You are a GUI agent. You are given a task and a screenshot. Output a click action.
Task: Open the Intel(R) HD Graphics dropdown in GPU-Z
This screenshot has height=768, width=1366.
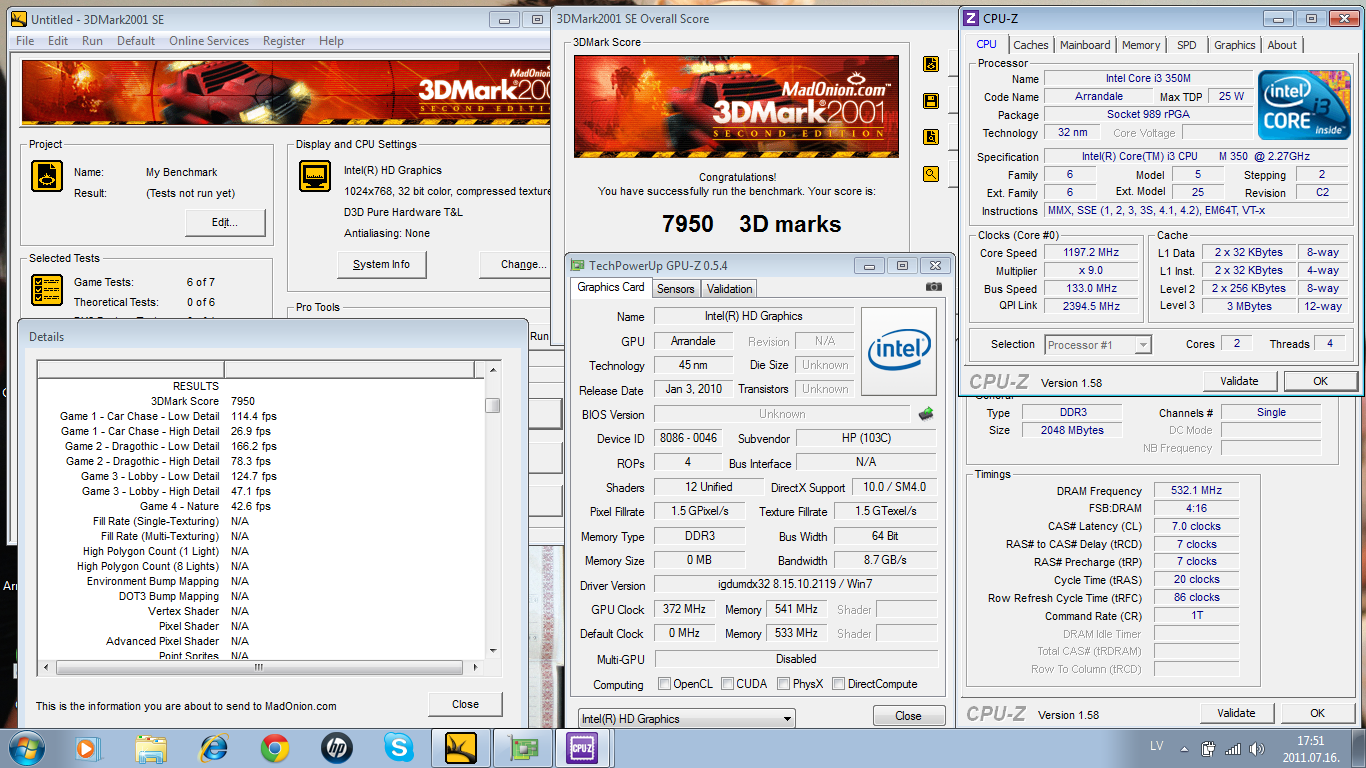coord(687,718)
